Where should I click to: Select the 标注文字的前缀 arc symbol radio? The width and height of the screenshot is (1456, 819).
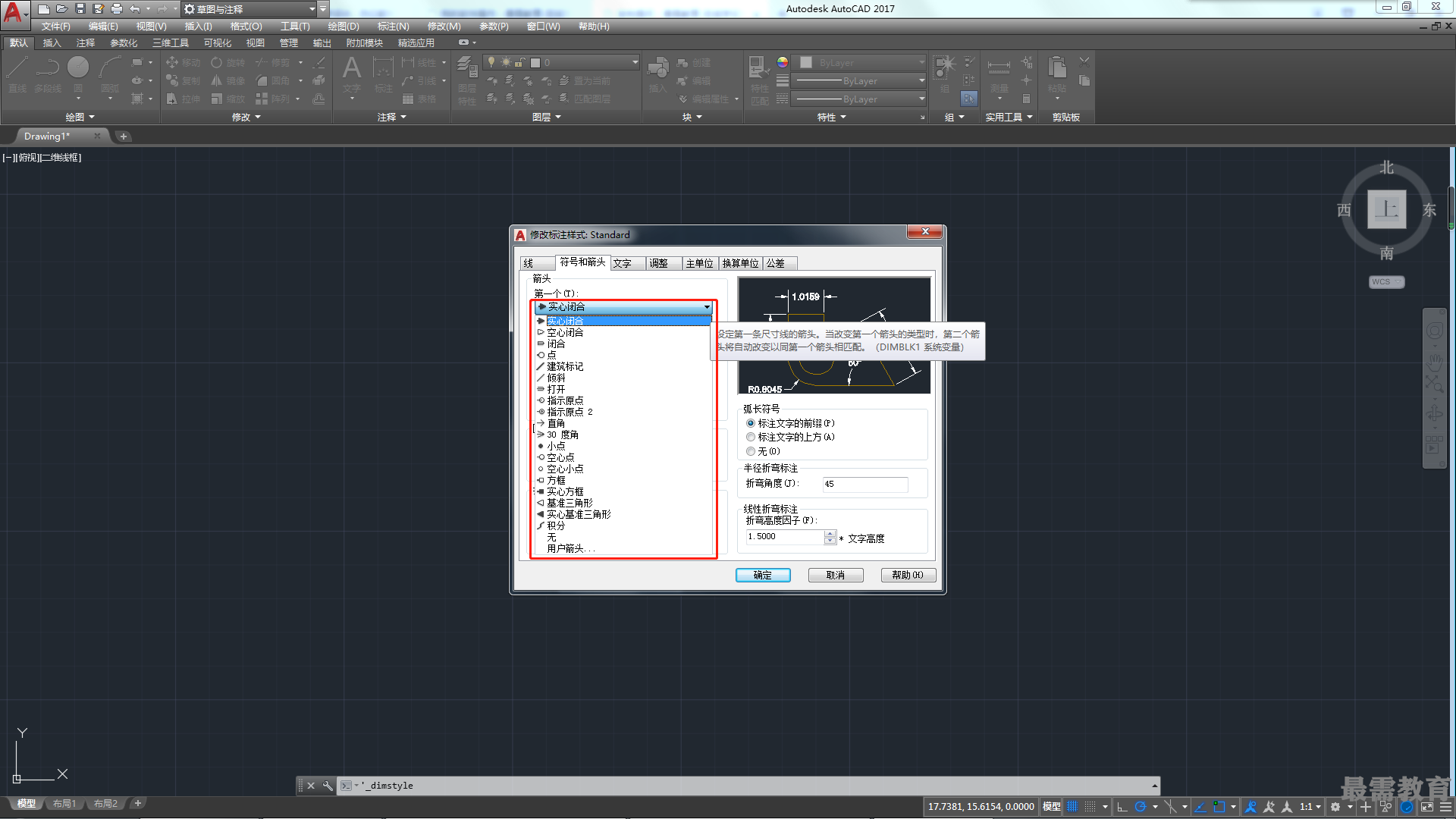pyautogui.click(x=751, y=423)
